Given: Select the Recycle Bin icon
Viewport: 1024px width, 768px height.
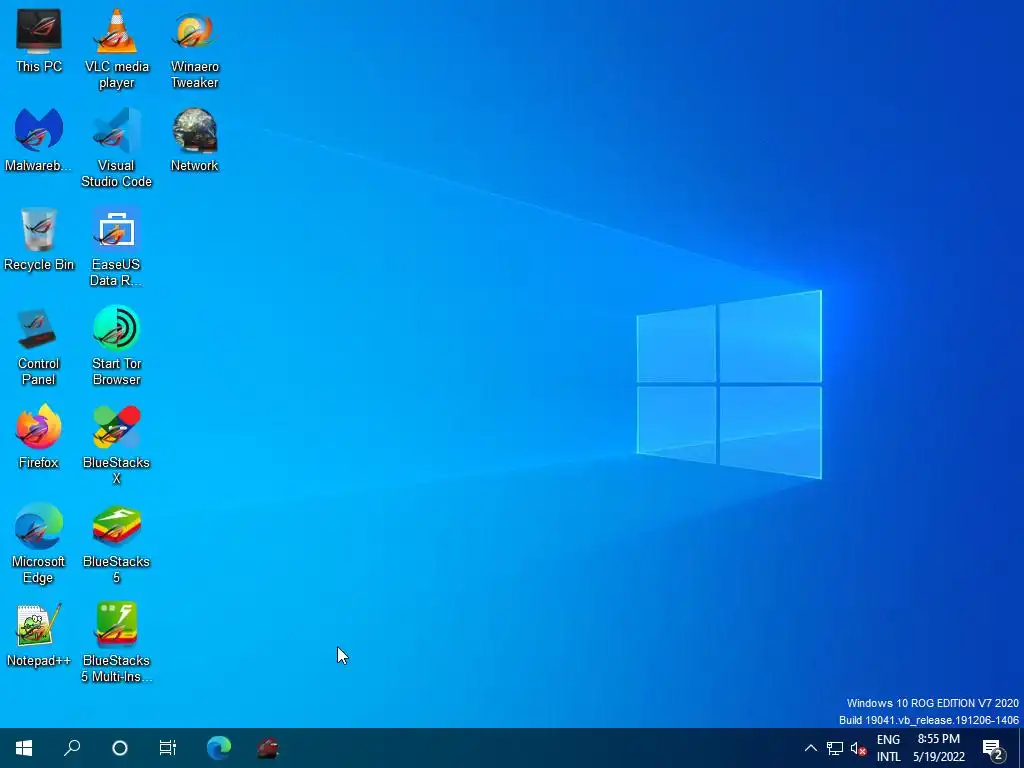Looking at the screenshot, I should pos(39,239).
